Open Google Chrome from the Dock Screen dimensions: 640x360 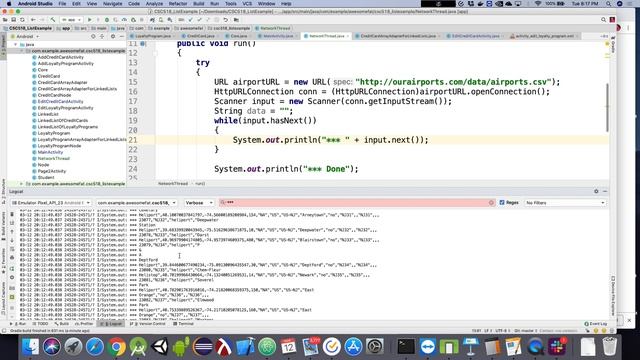(x=117, y=347)
